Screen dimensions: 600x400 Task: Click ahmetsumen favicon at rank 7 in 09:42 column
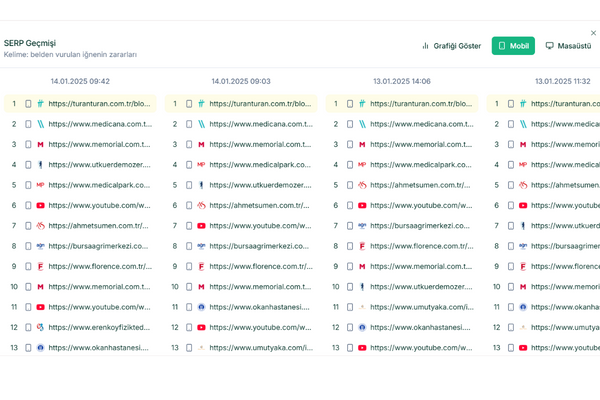40,226
